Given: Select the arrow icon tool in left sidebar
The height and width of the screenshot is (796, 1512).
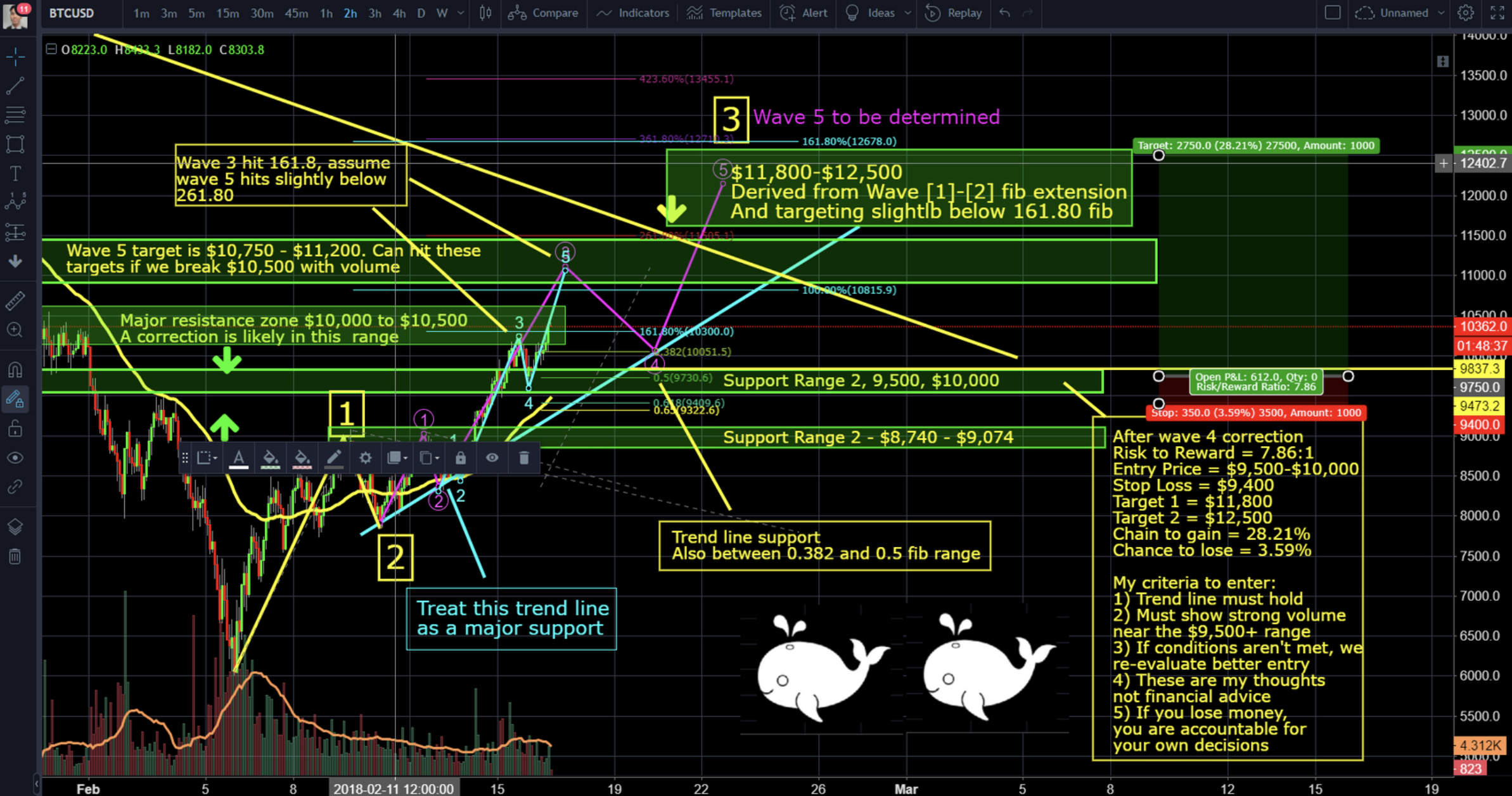Looking at the screenshot, I should [x=15, y=261].
